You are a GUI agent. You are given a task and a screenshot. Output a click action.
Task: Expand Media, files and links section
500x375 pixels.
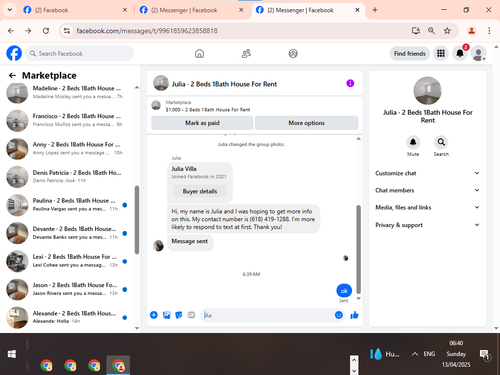pyautogui.click(x=427, y=207)
